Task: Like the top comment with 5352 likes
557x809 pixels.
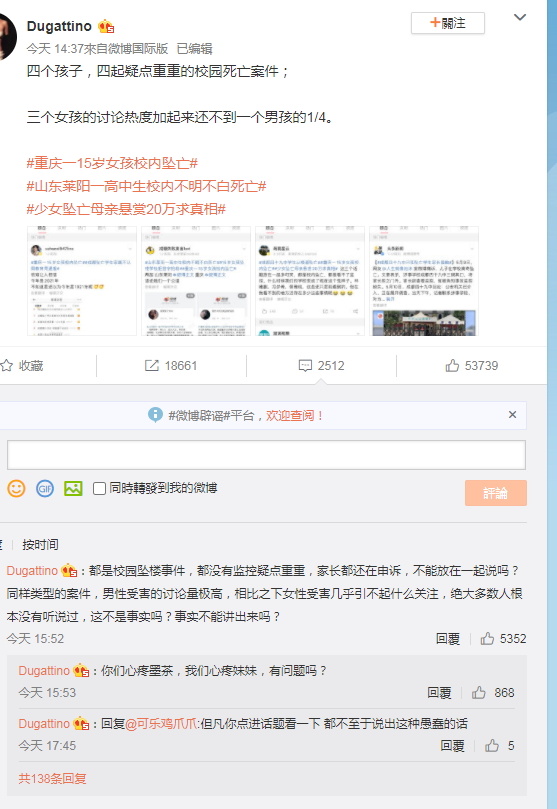Action: 503,639
